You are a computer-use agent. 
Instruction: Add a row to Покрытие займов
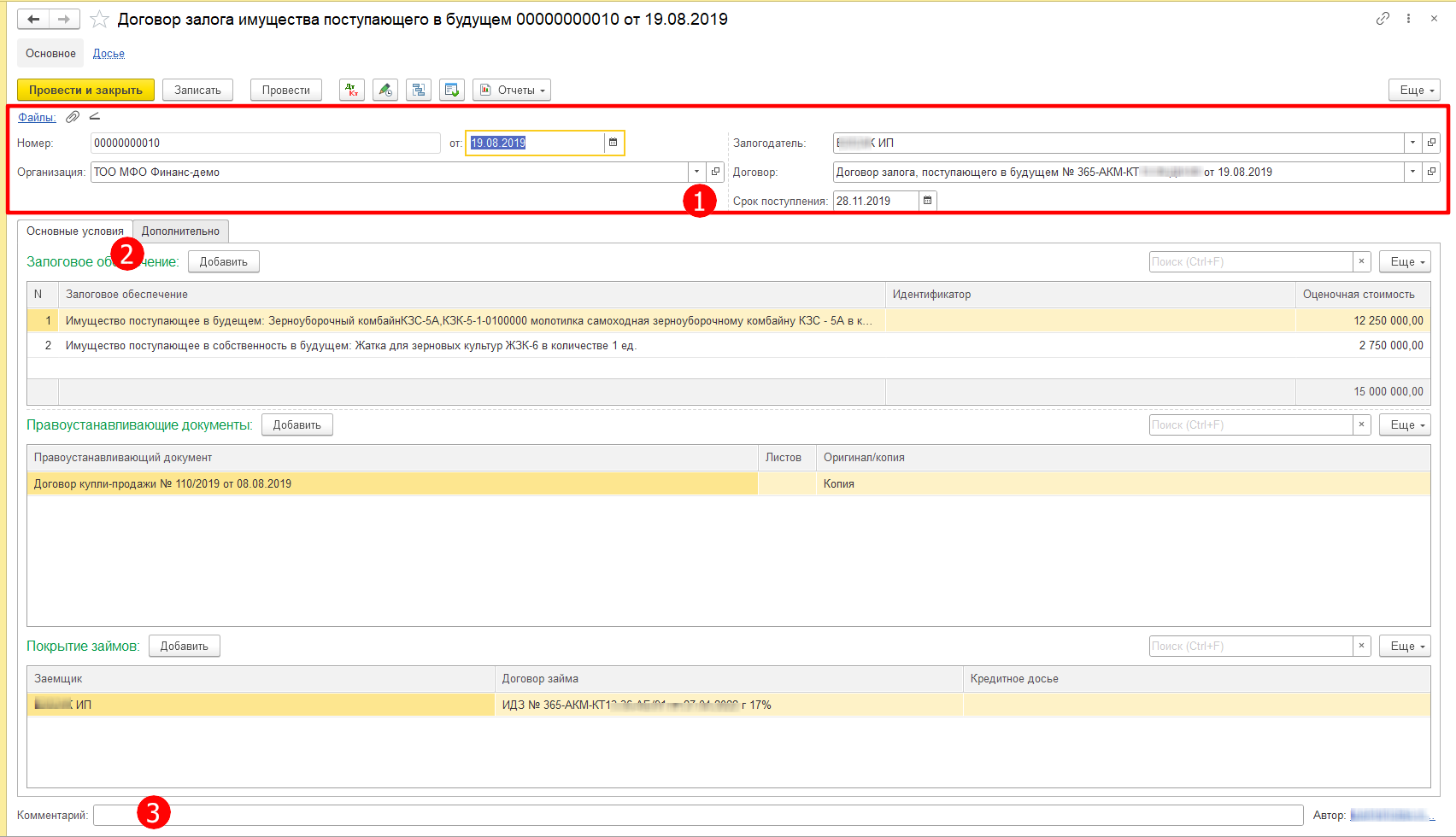coord(185,646)
